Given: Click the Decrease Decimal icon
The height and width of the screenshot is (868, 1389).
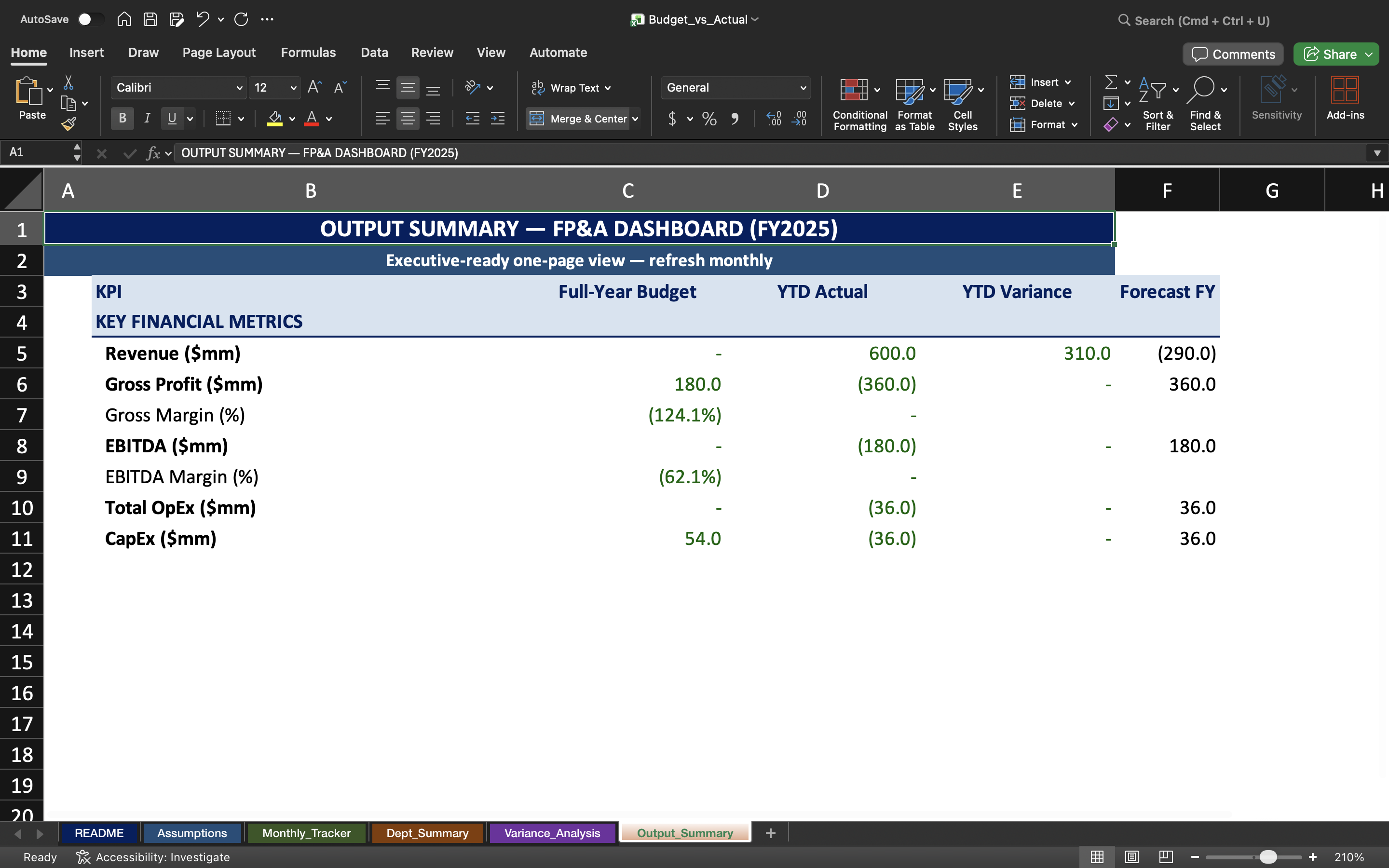Looking at the screenshot, I should [799, 119].
